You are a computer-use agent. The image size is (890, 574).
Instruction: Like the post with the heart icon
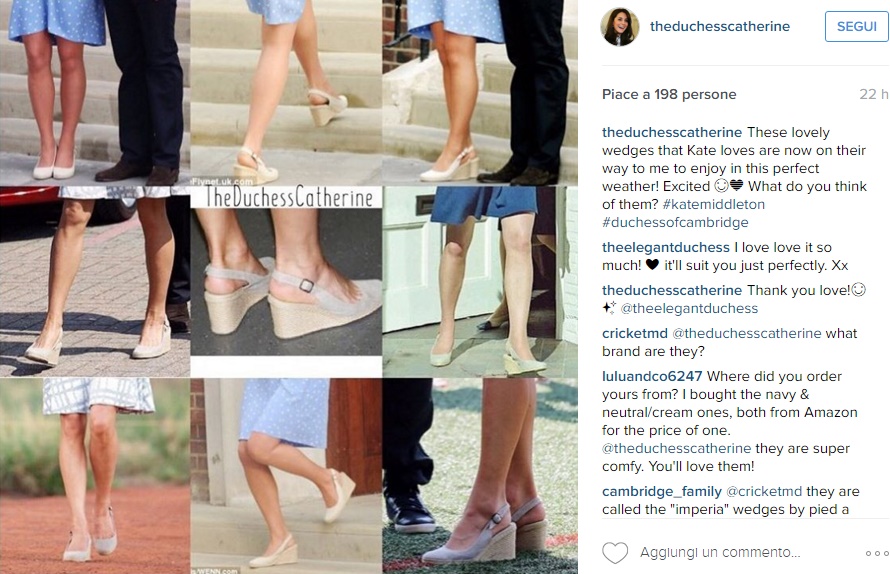[x=615, y=552]
